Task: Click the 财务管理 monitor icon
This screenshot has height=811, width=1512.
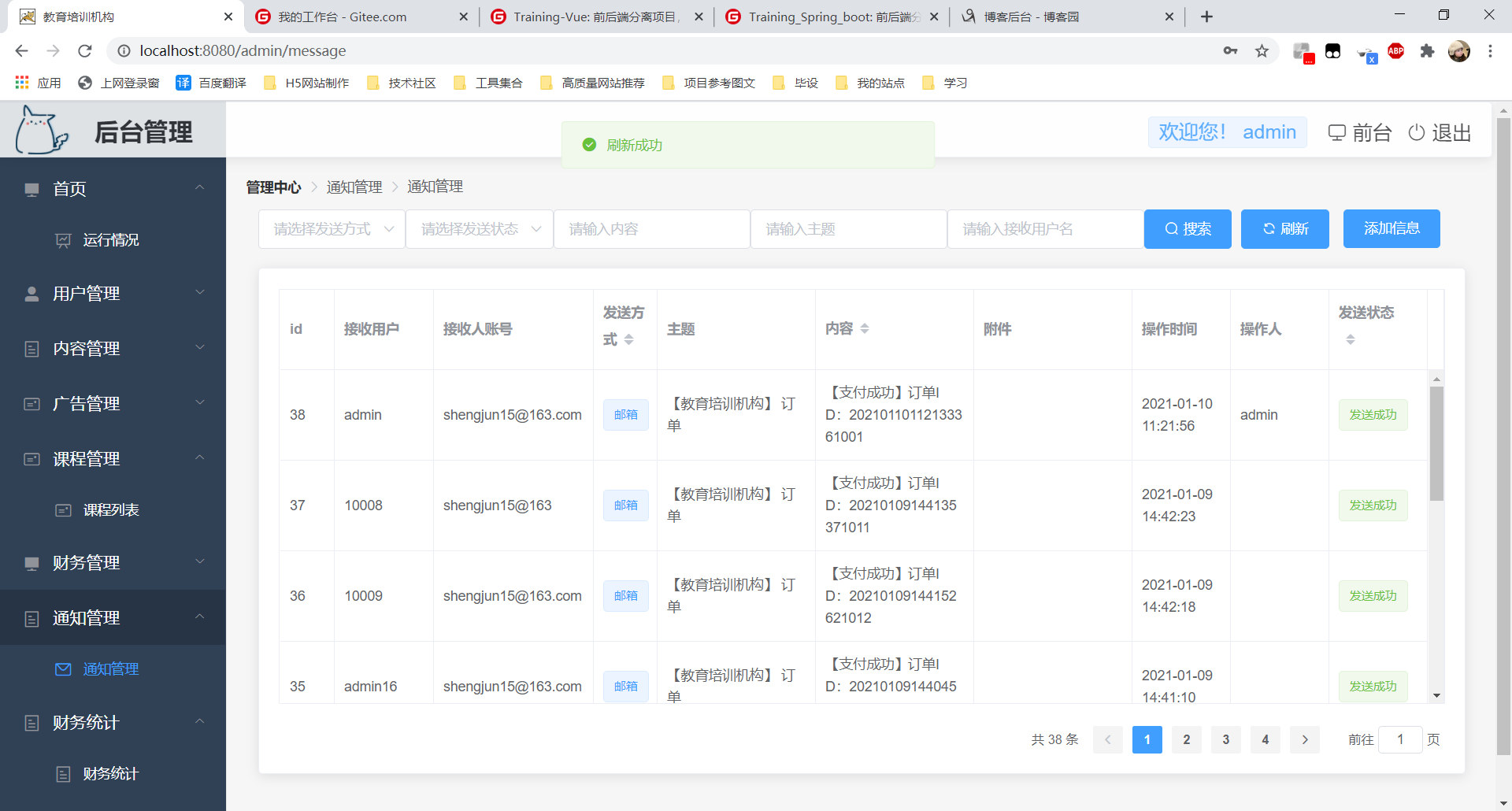Action: 31,563
